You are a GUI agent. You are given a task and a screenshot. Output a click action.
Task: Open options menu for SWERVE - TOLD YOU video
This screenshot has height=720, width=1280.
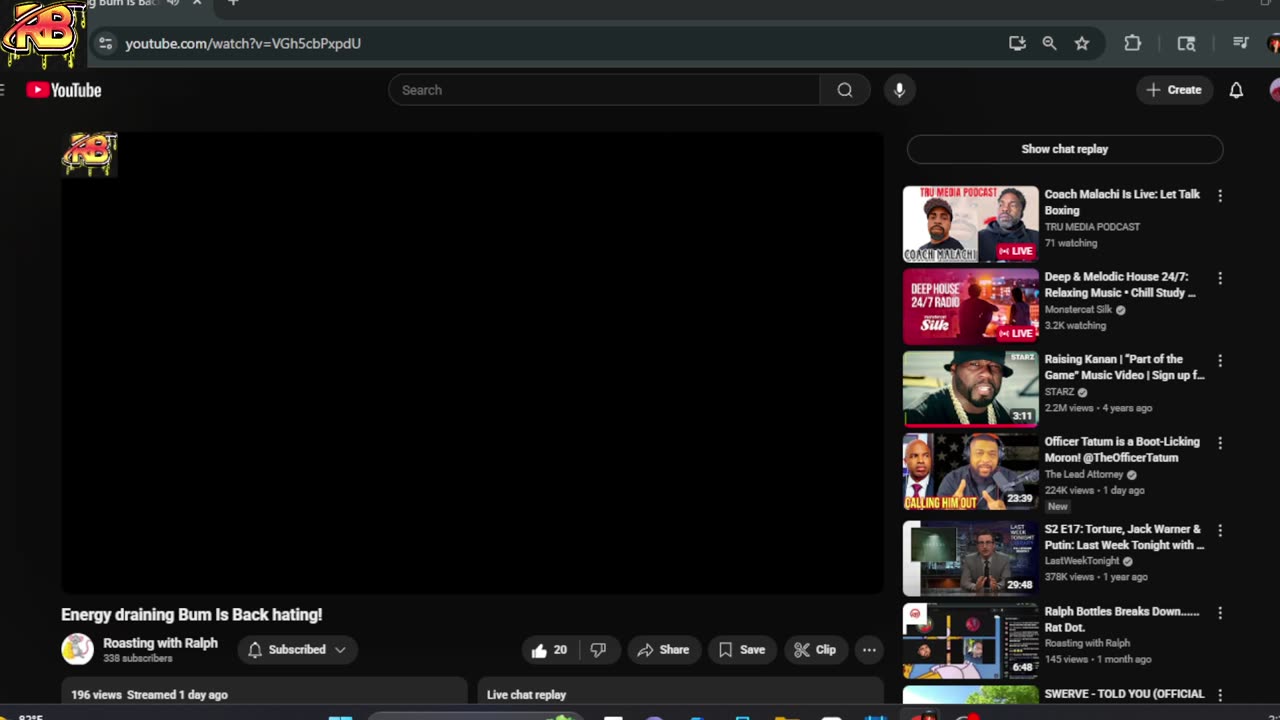pos(1219,695)
